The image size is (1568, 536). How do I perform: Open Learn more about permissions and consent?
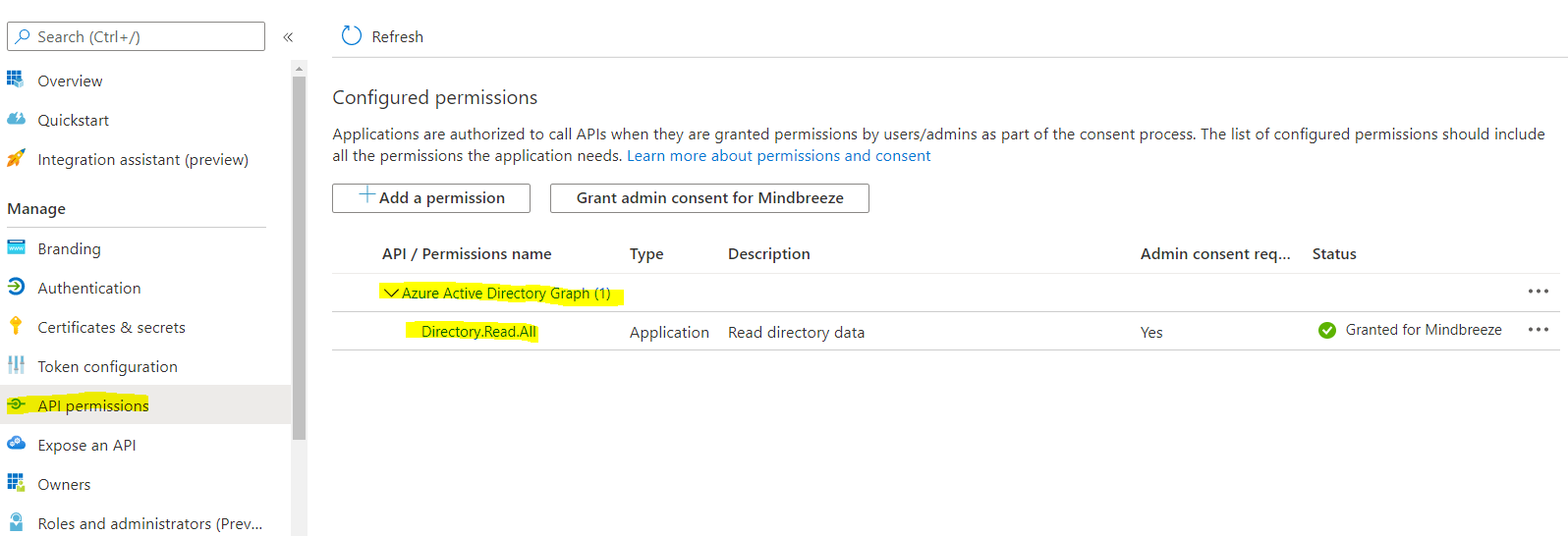[778, 156]
